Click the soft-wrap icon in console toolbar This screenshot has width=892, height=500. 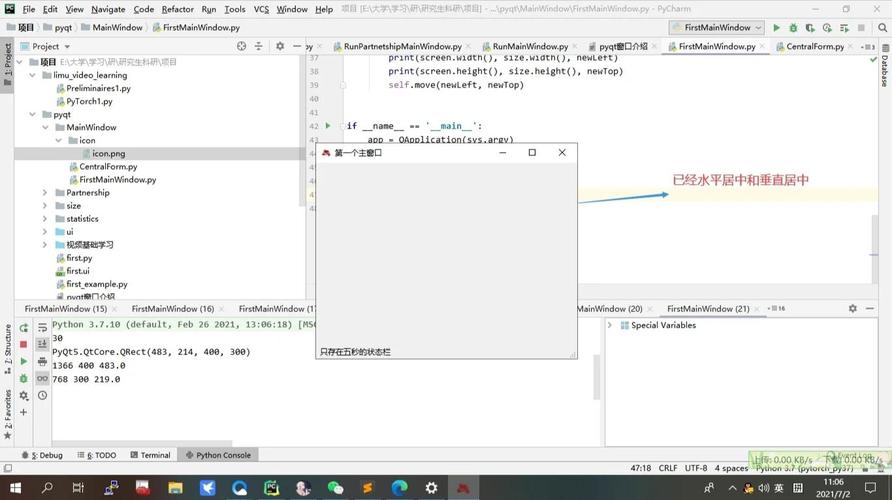[43, 328]
